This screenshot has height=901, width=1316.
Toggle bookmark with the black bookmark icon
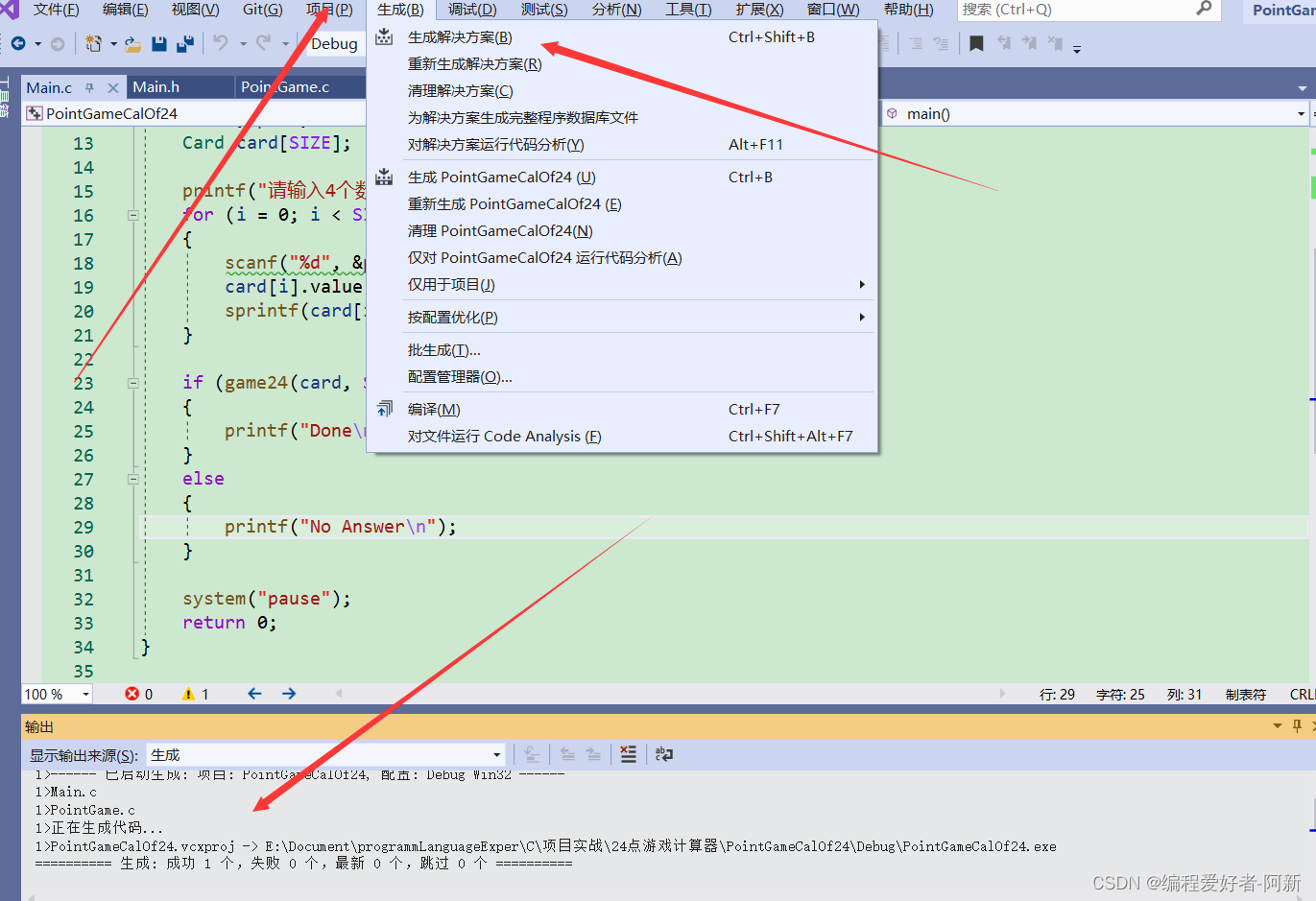click(976, 44)
